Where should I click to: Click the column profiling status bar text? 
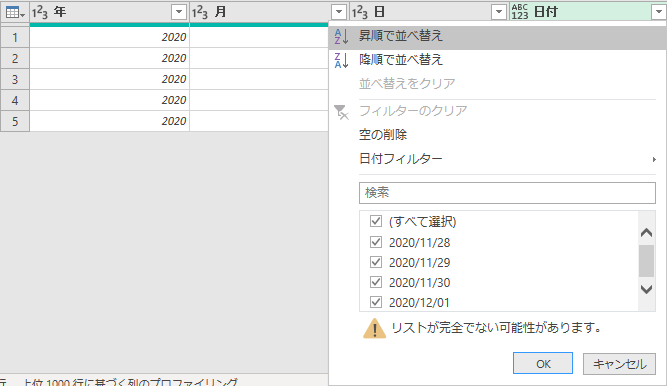(130, 382)
